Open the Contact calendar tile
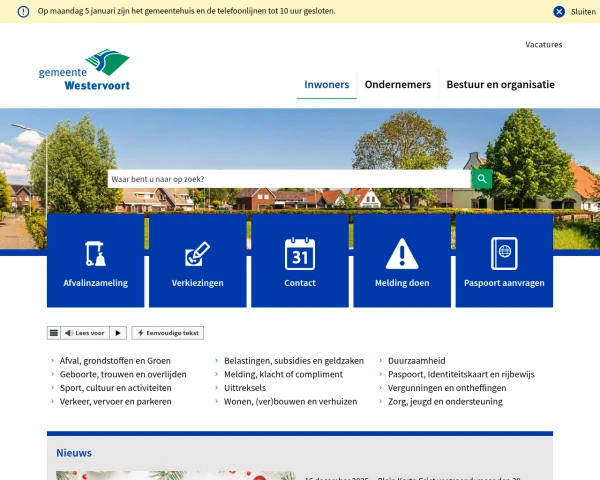The image size is (600, 480). (x=300, y=261)
